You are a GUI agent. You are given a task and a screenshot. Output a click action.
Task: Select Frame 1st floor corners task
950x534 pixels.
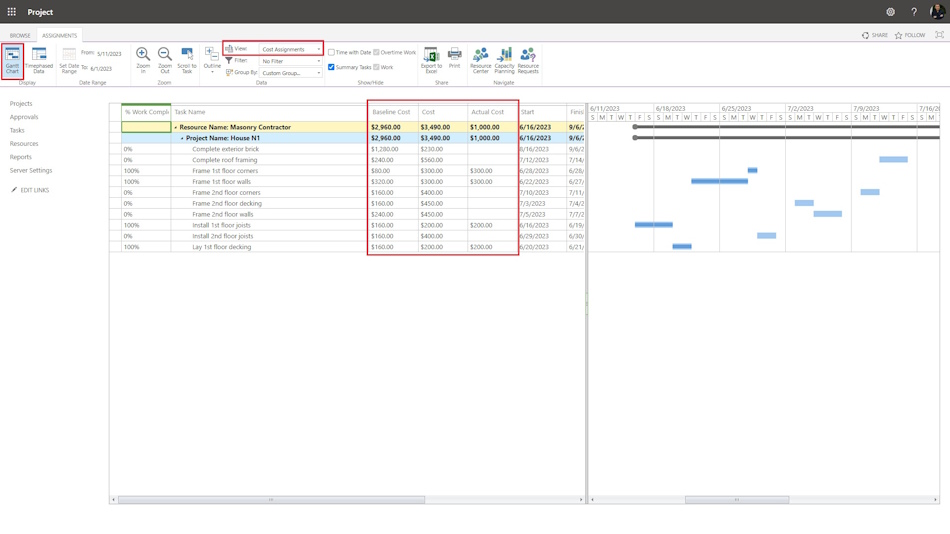coord(225,171)
